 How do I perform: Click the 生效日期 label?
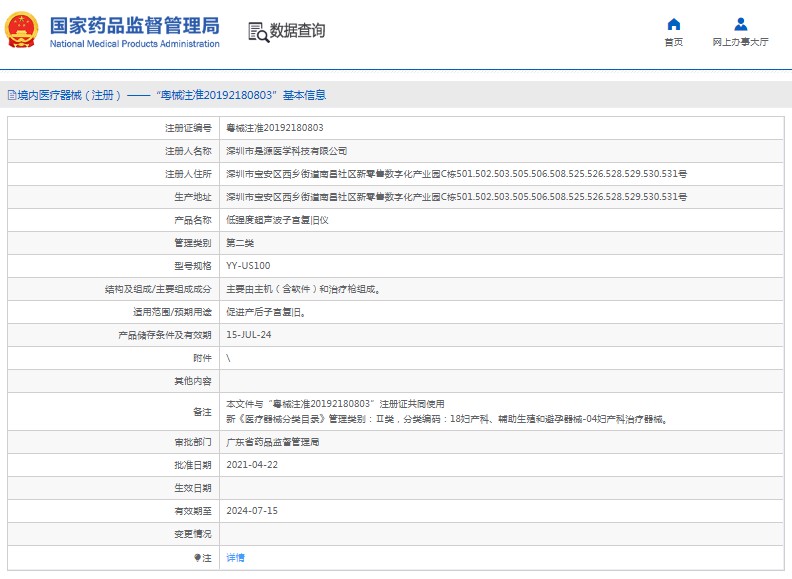tap(192, 488)
